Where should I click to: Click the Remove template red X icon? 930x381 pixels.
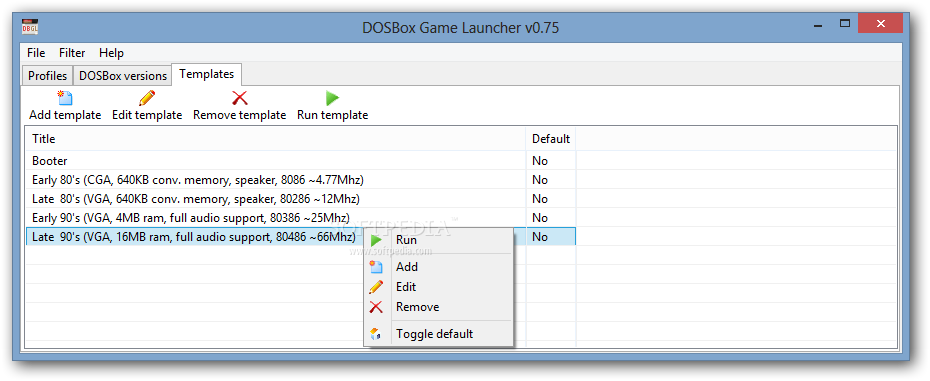[240, 98]
